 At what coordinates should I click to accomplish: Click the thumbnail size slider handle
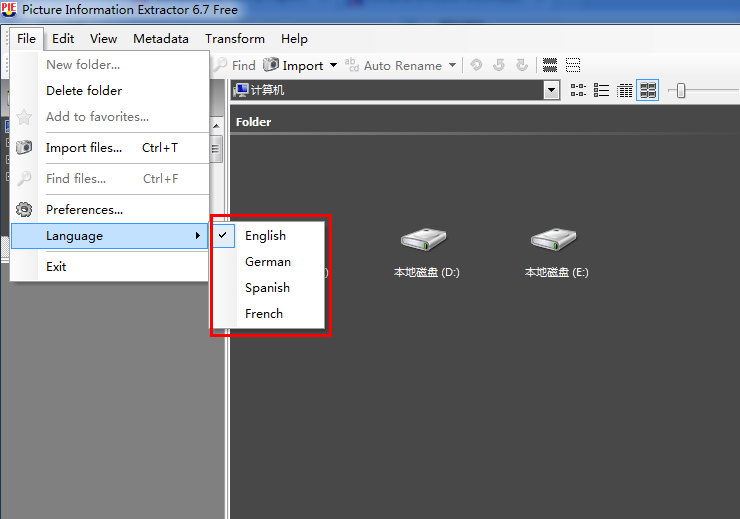tap(681, 90)
